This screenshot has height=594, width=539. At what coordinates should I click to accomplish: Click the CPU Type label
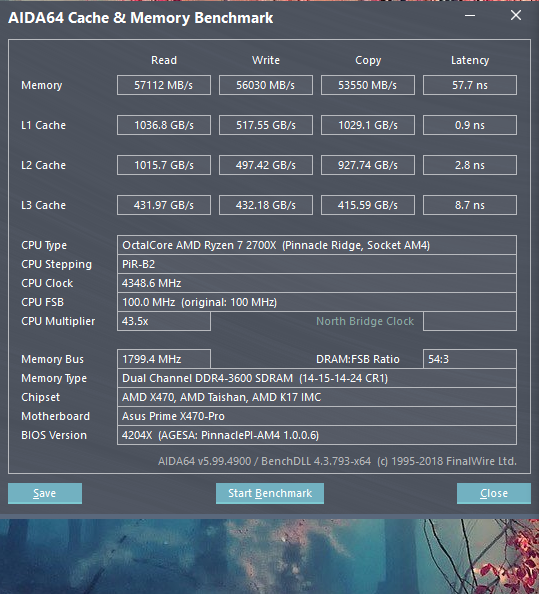coord(44,245)
